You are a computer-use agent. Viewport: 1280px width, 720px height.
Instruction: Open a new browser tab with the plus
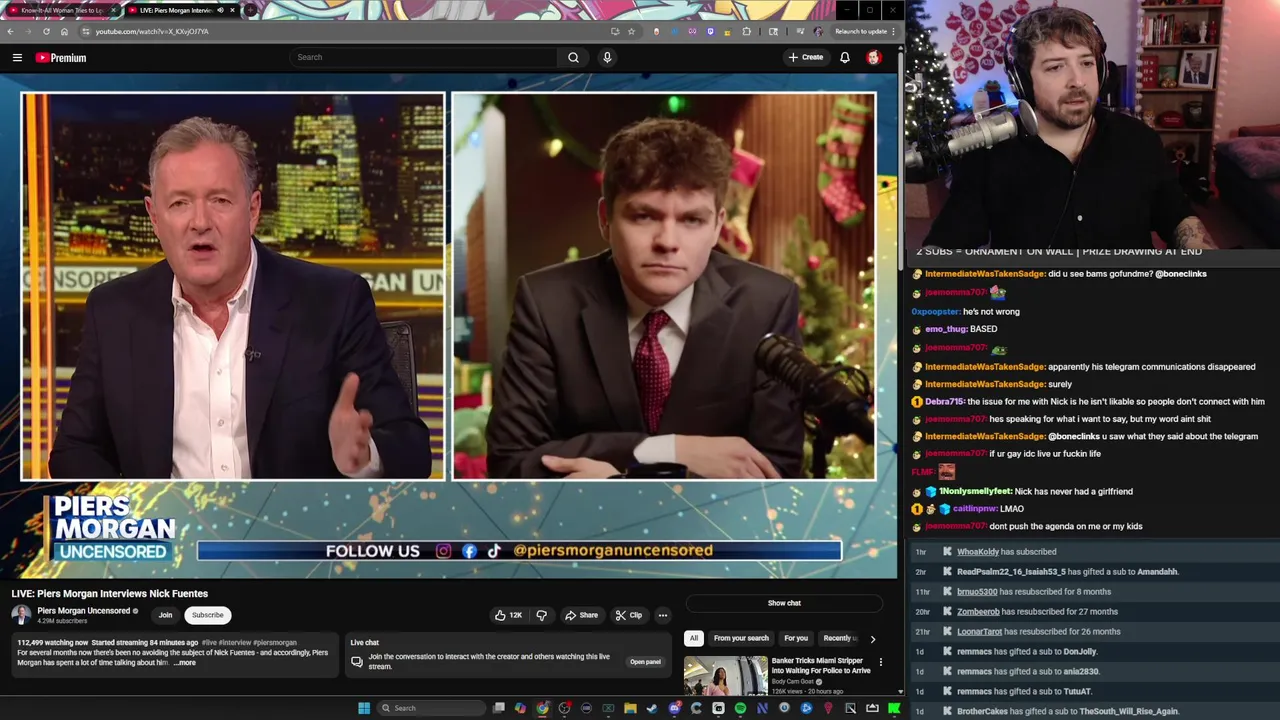250,10
